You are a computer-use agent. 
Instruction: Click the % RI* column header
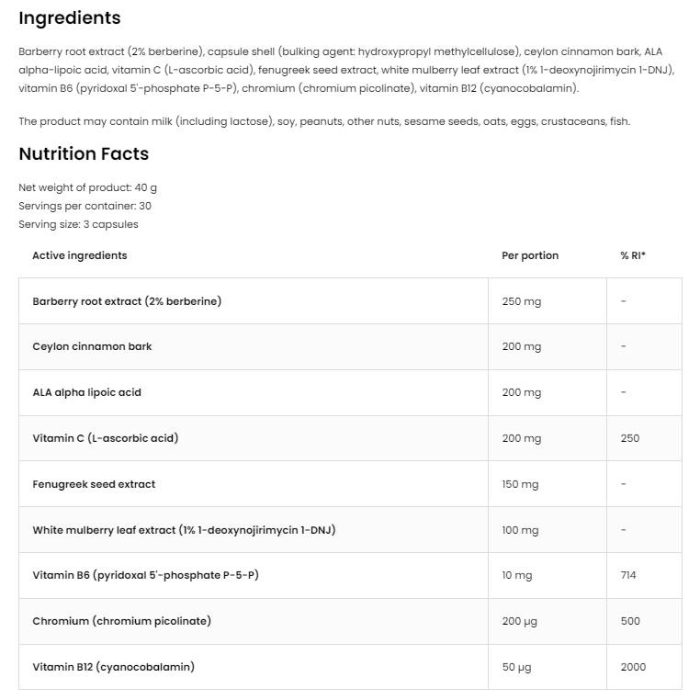click(x=633, y=256)
